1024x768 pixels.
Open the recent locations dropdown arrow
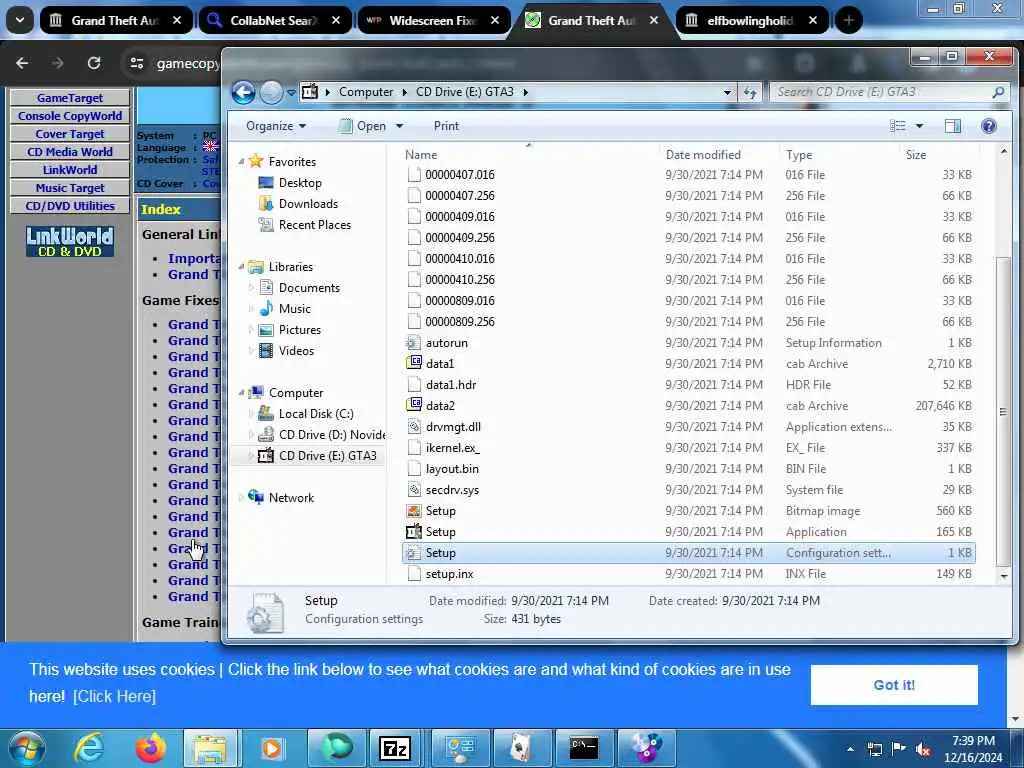point(291,93)
